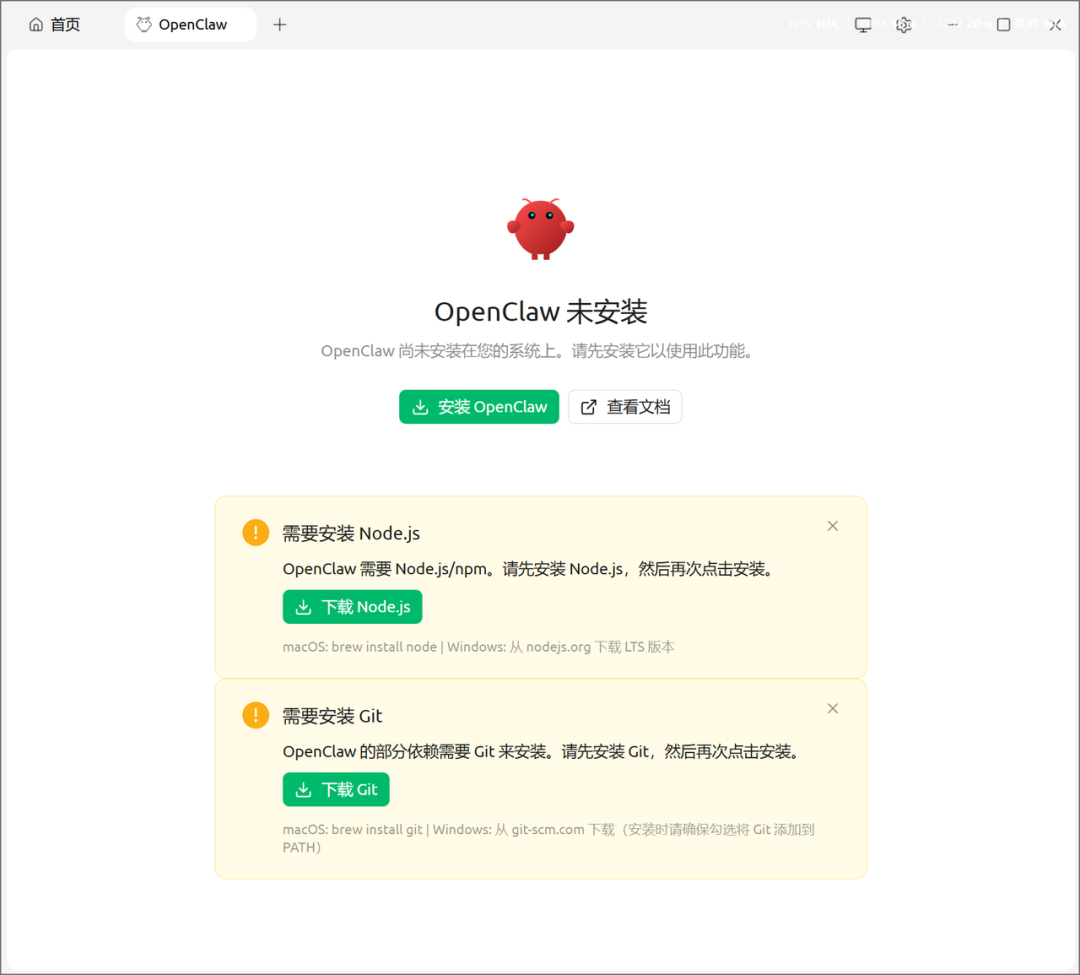Click the FPS N/A status indicator
The image size is (1080, 975).
point(813,23)
